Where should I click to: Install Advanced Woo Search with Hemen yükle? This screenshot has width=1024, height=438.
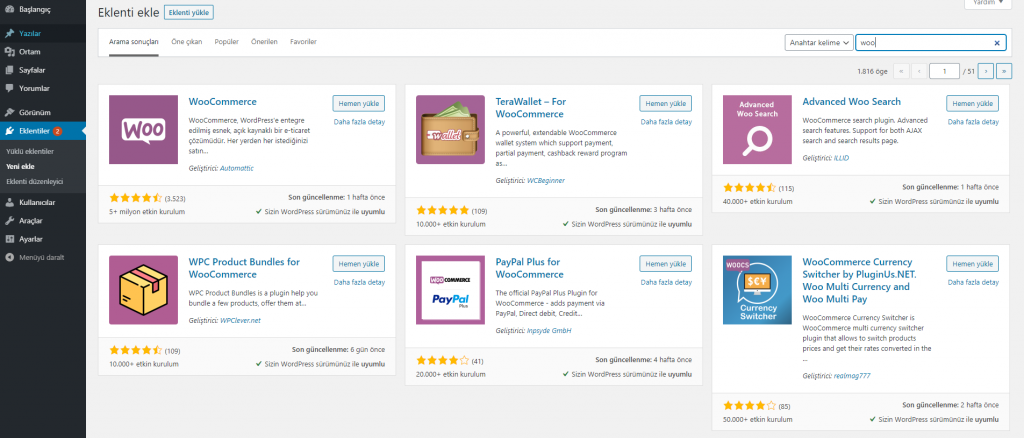(972, 103)
